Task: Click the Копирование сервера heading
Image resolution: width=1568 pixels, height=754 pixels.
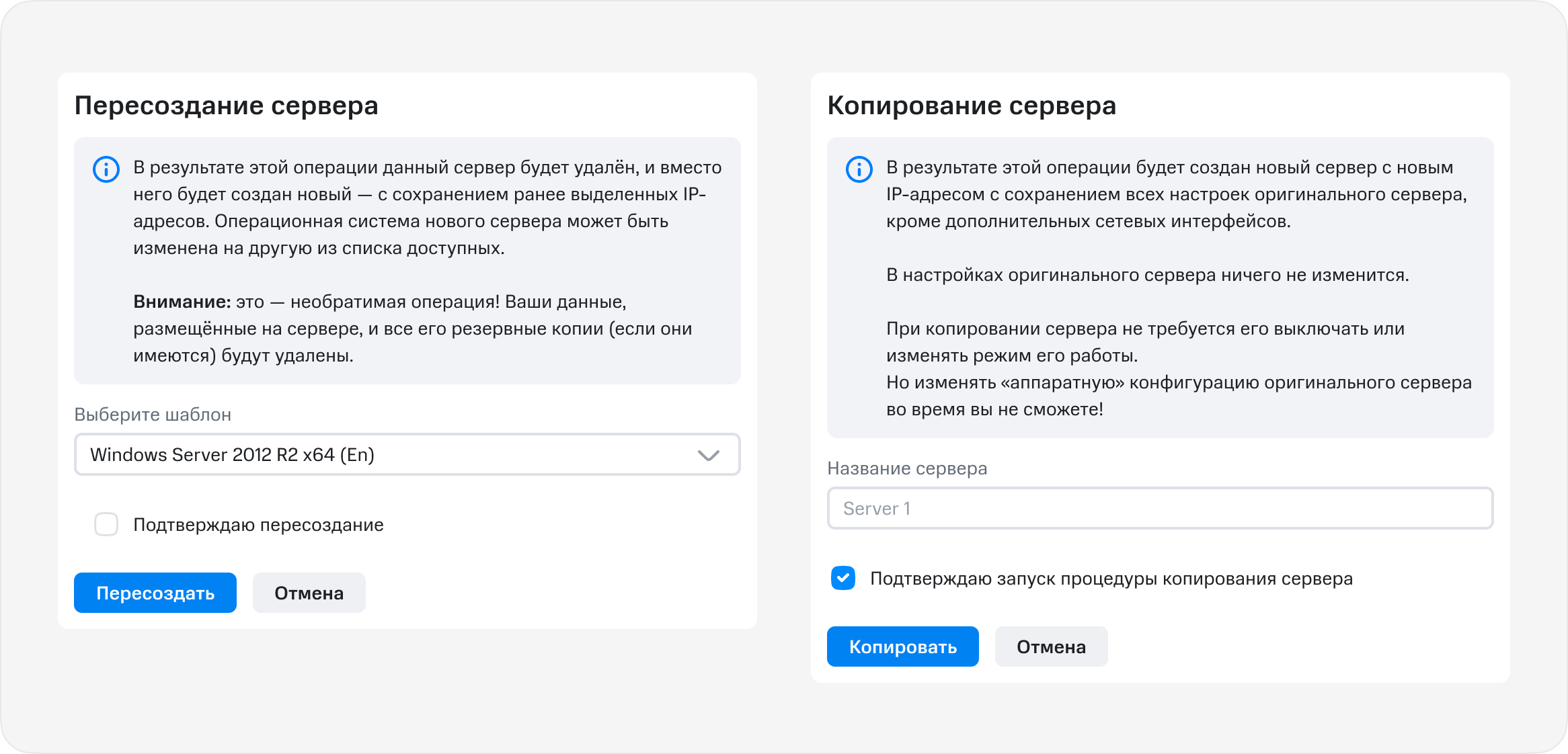Action: (971, 106)
